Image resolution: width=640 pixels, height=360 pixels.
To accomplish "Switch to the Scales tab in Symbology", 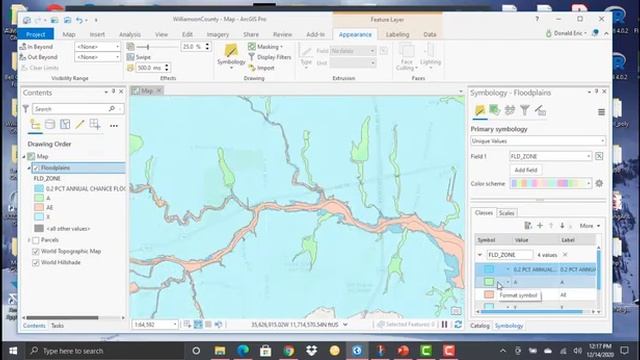I will point(507,213).
